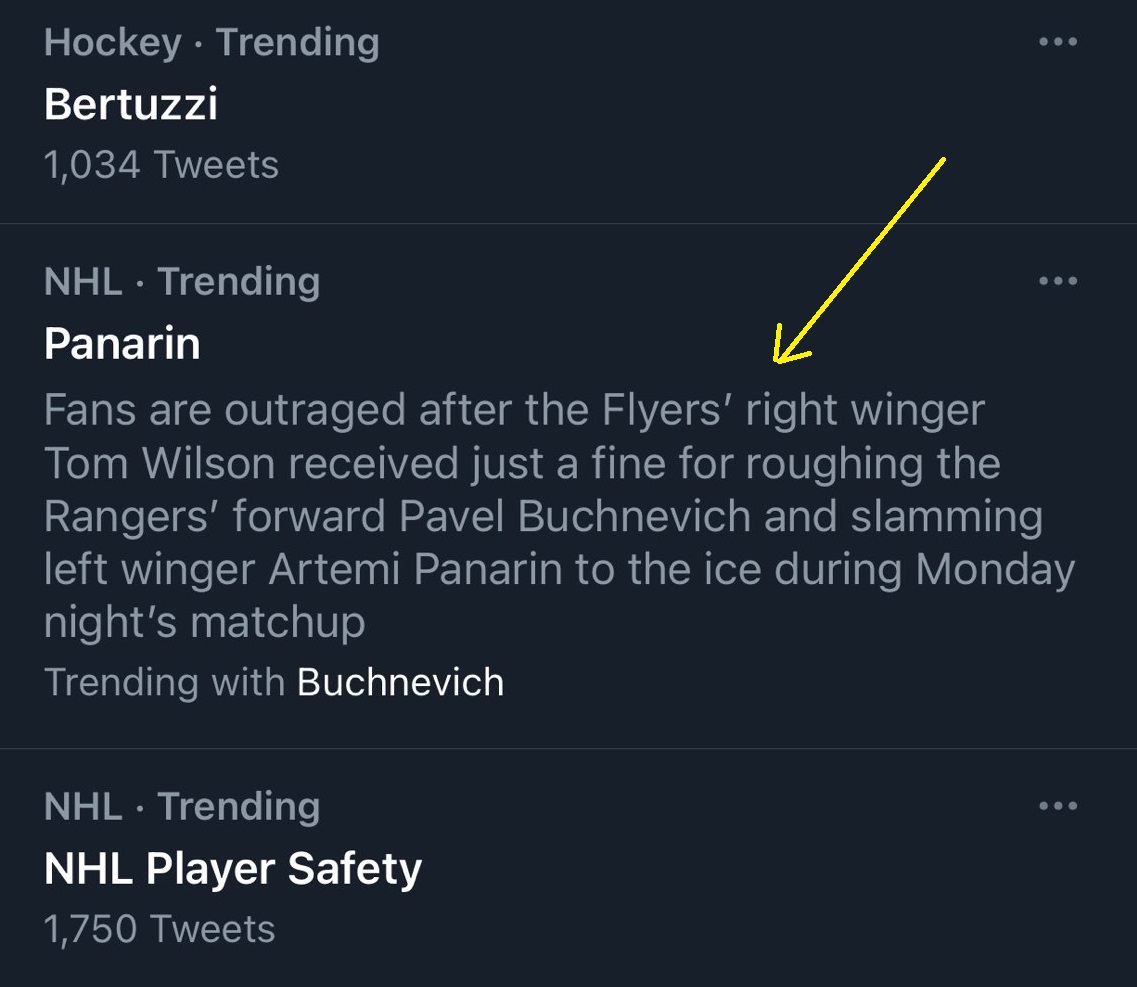Click the "Trending with" label
Image resolution: width=1137 pixels, height=987 pixels.
point(164,682)
